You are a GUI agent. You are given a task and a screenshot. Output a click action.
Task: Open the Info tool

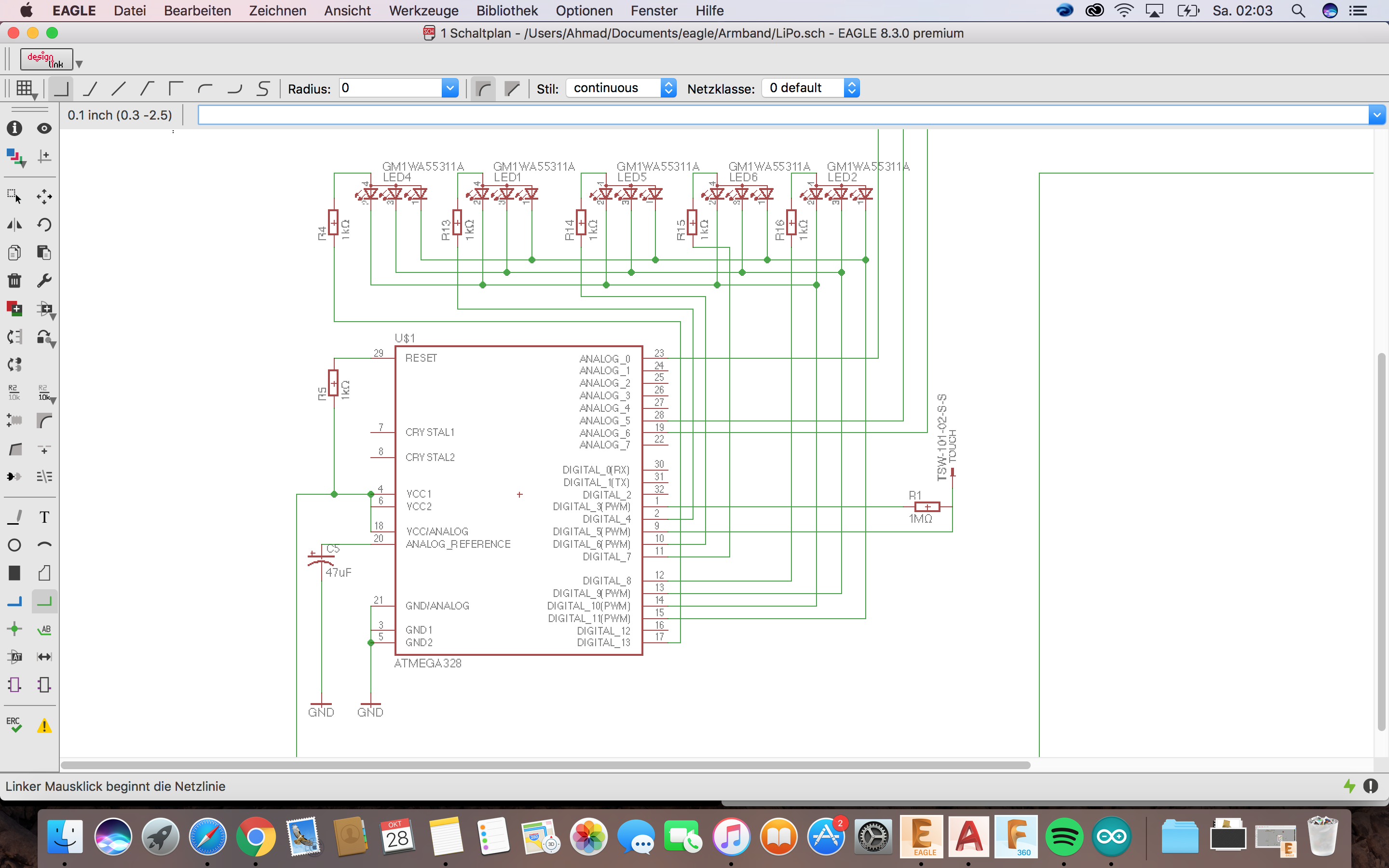tap(14, 128)
